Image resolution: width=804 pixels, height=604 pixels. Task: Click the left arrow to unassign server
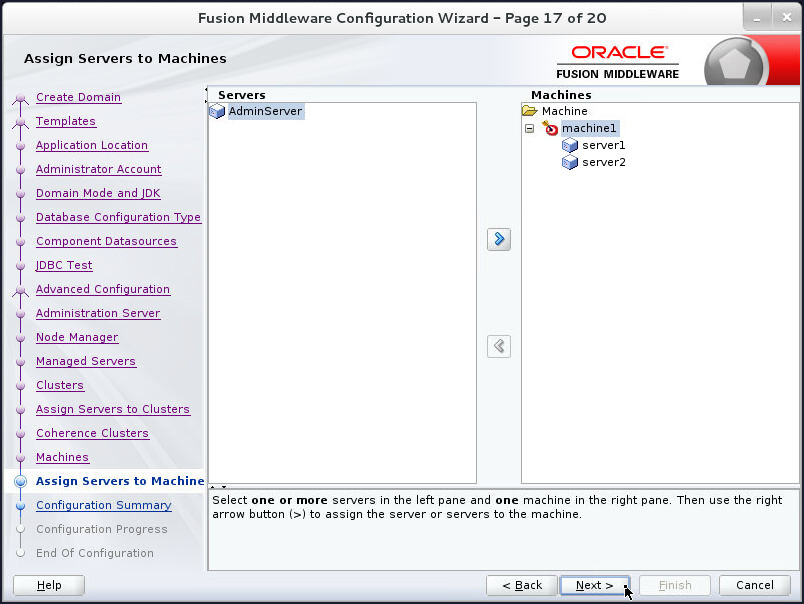498,346
